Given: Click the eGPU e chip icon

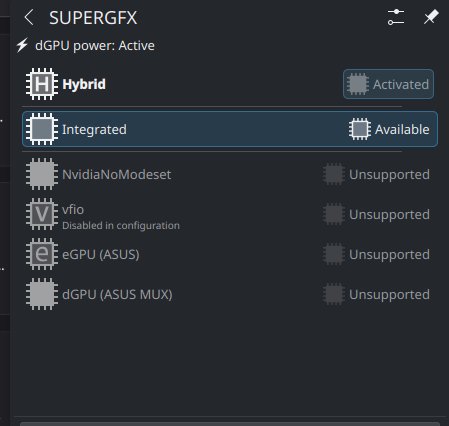Looking at the screenshot, I should (42, 254).
